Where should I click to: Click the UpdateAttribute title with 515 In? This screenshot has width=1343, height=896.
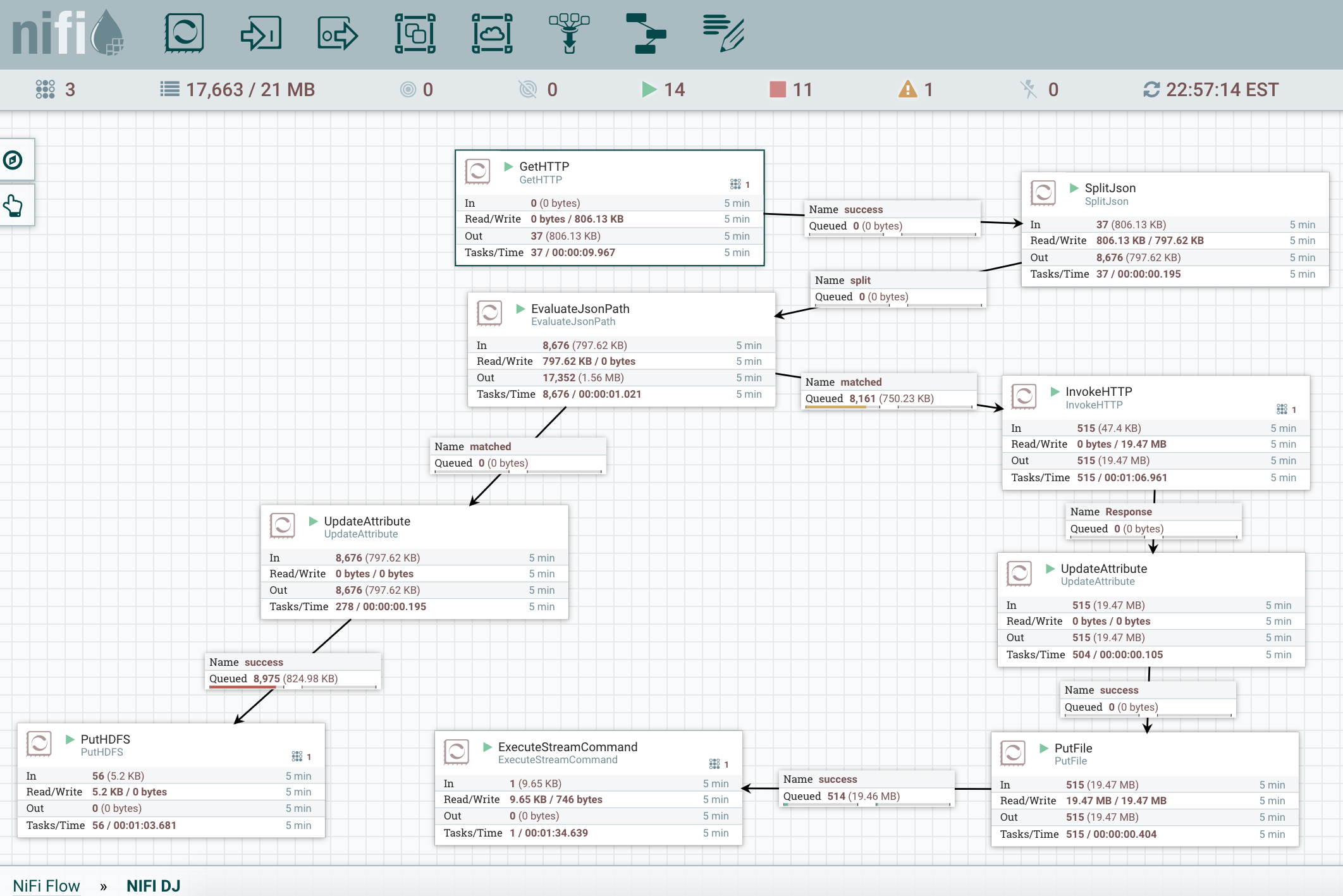(1104, 568)
